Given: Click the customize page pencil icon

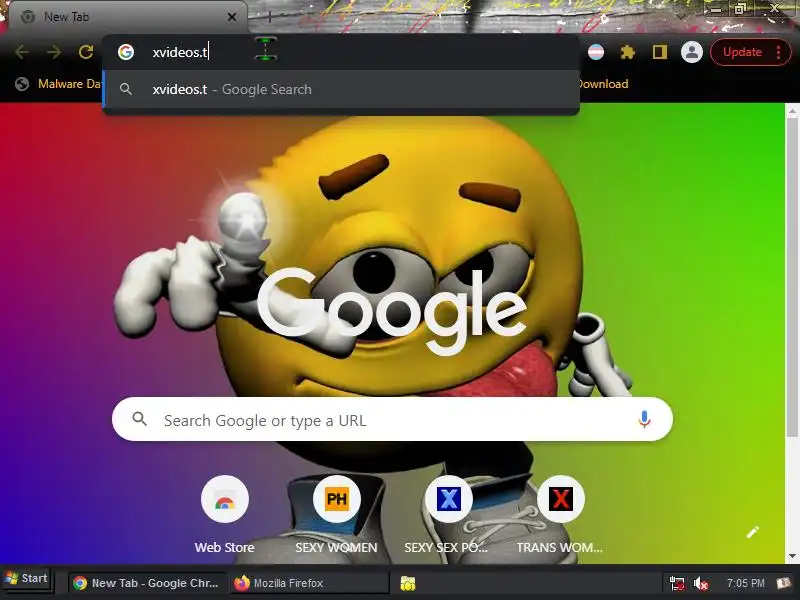Looking at the screenshot, I should tap(753, 533).
